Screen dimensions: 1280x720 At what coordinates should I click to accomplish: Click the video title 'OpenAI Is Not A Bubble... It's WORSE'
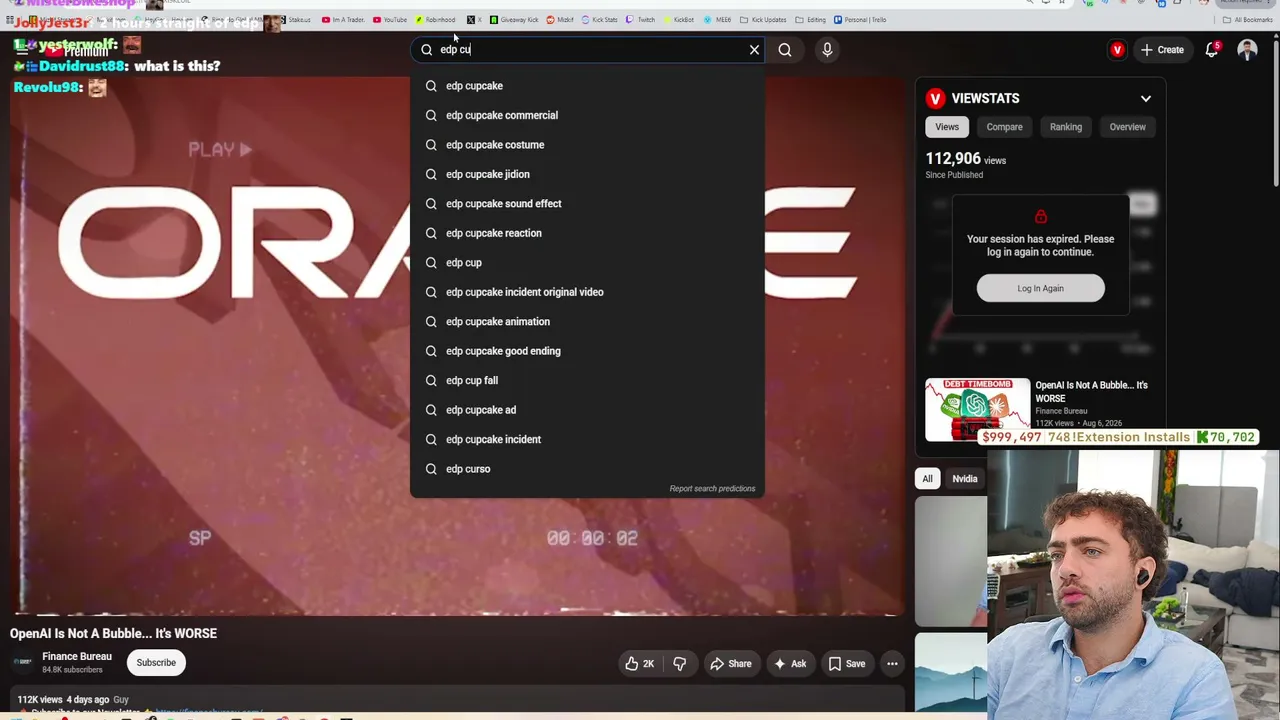pyautogui.click(x=113, y=634)
